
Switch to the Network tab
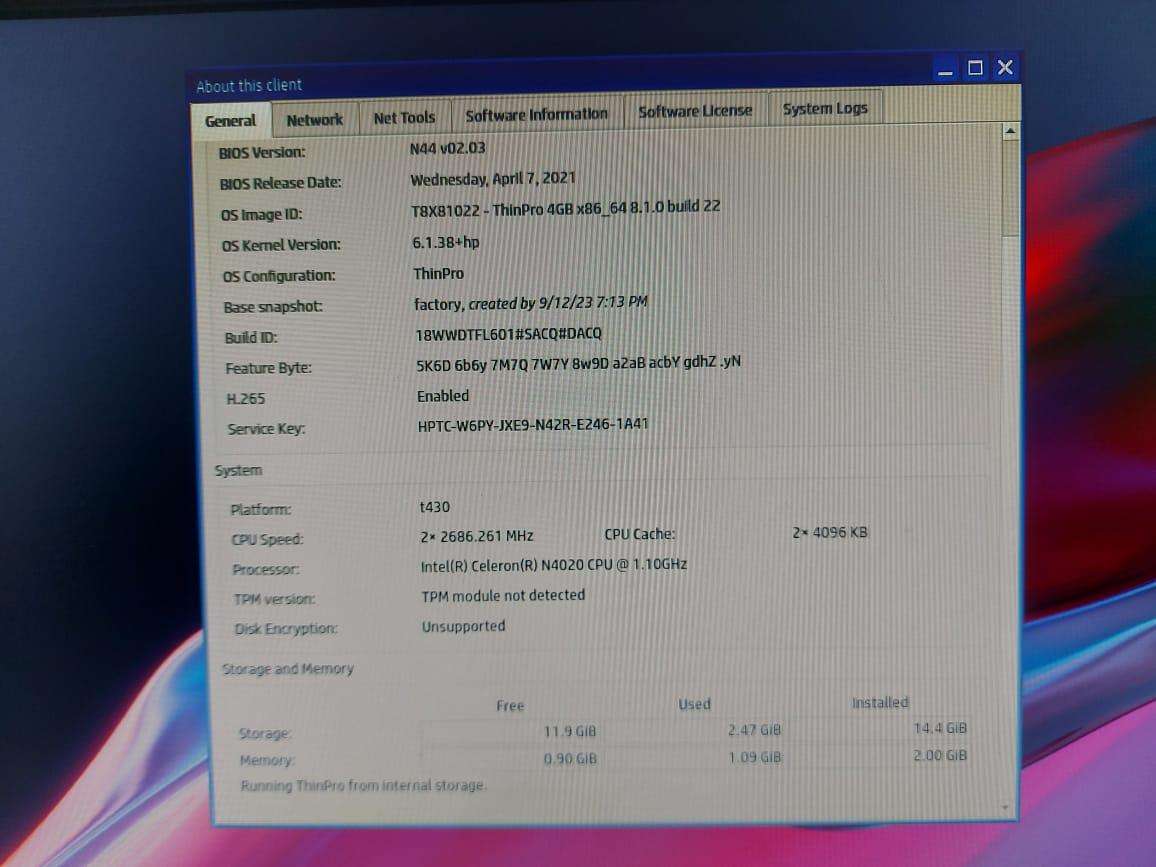coord(314,119)
